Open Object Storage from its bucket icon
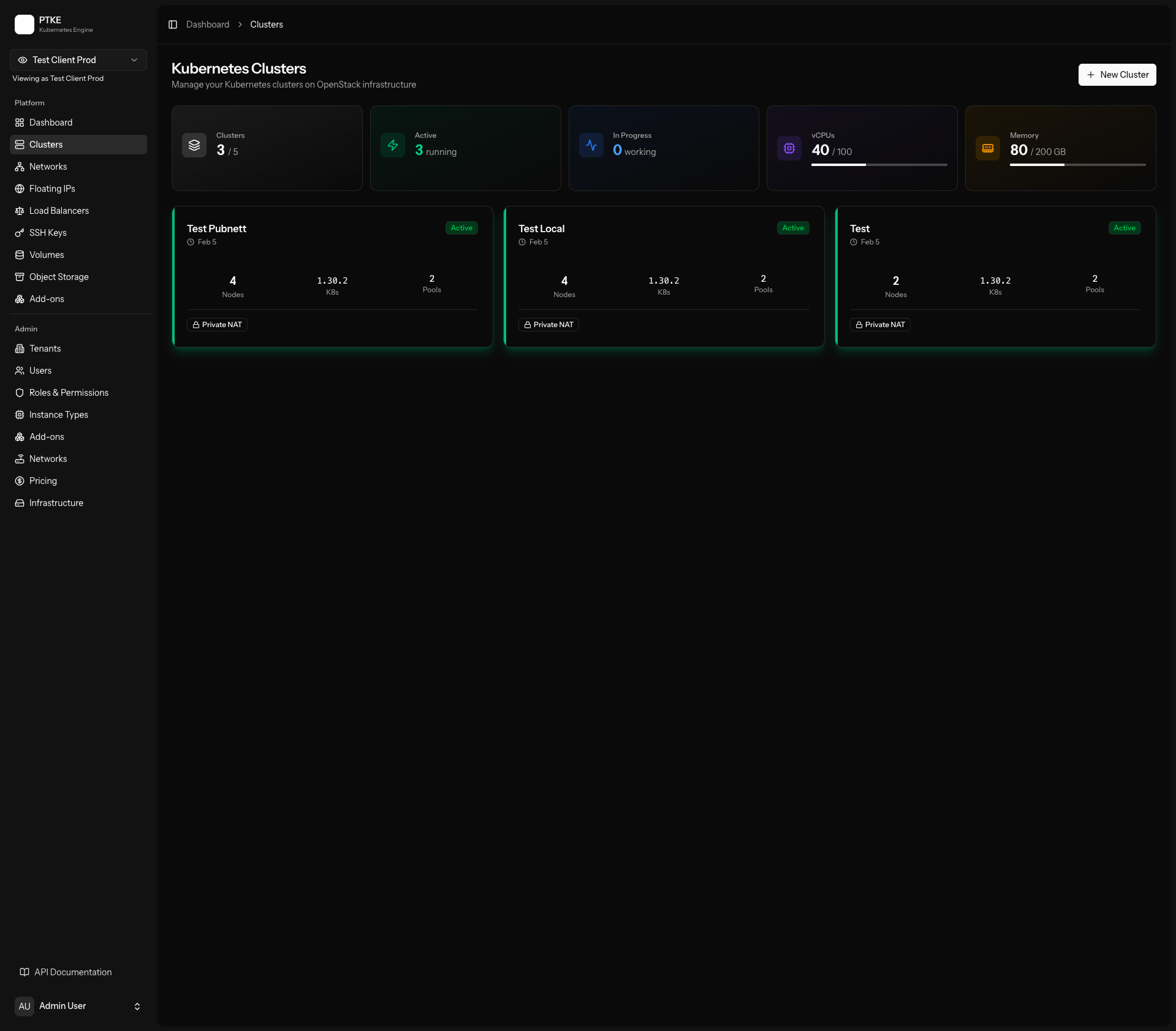Viewport: 1176px width, 1031px height. [20, 277]
